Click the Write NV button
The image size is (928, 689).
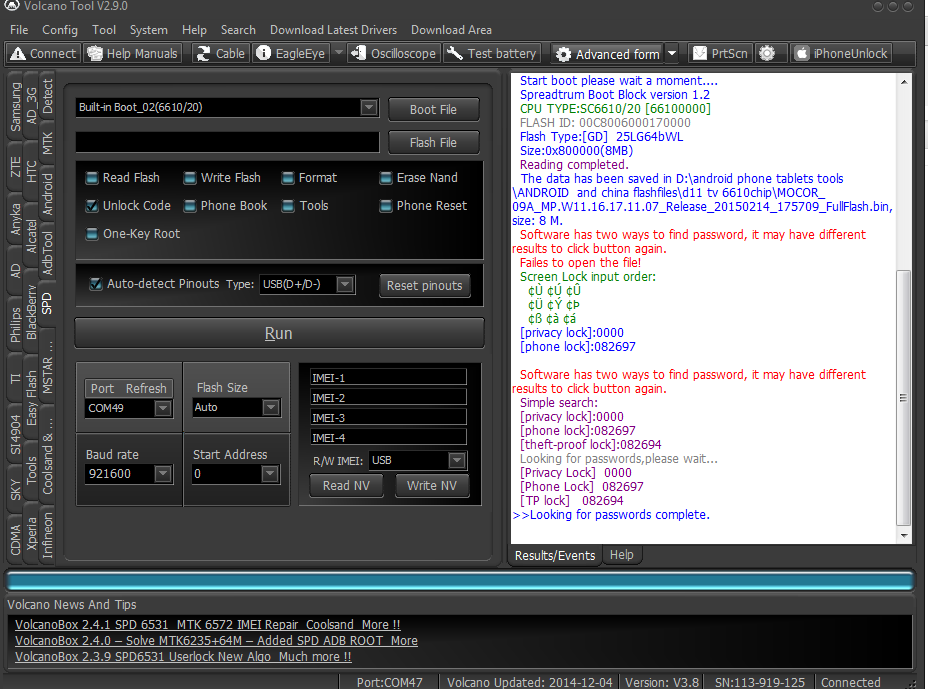[x=431, y=485]
